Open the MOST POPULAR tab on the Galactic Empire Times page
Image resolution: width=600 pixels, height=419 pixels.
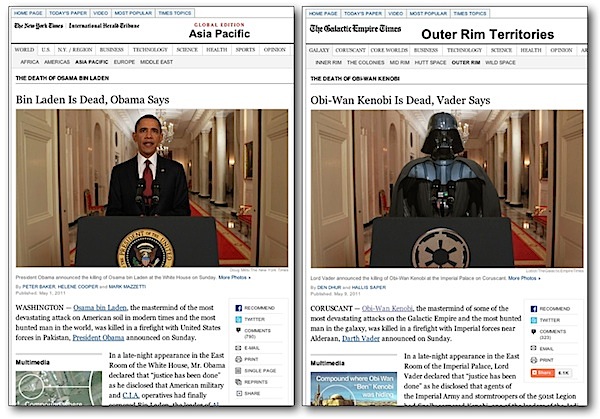pyautogui.click(x=428, y=13)
